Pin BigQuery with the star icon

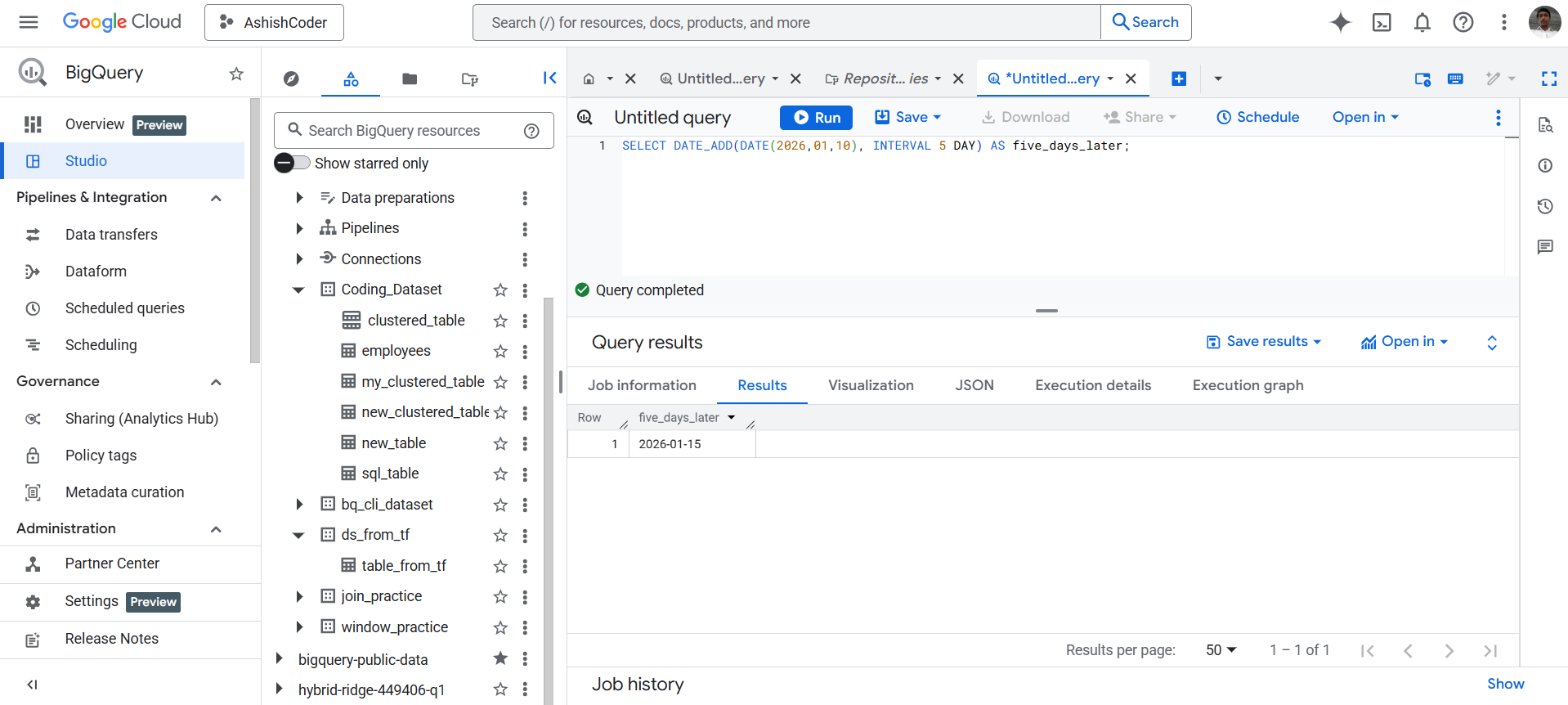tap(236, 74)
